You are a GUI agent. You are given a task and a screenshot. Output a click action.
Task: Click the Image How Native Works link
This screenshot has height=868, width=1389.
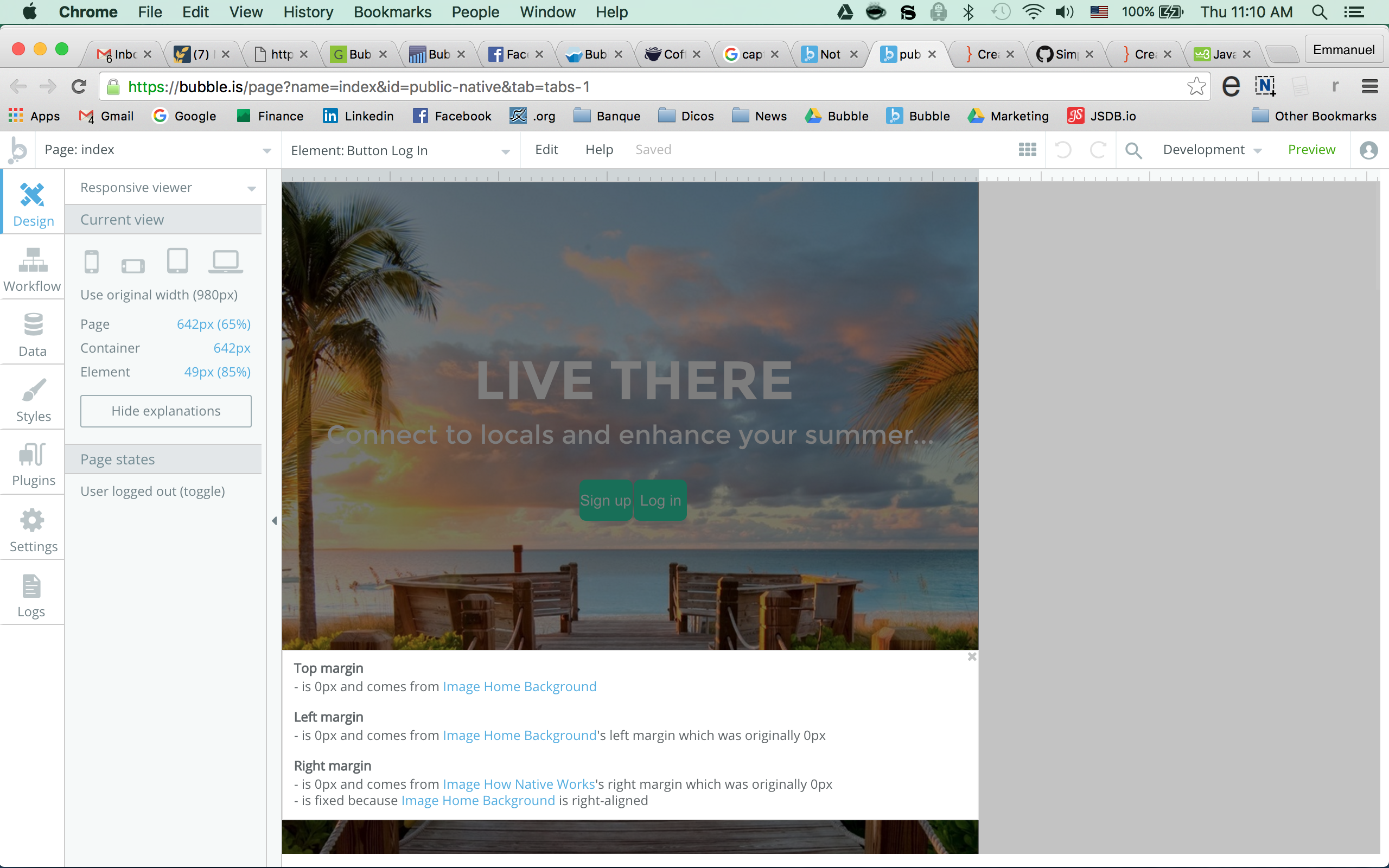(518, 784)
